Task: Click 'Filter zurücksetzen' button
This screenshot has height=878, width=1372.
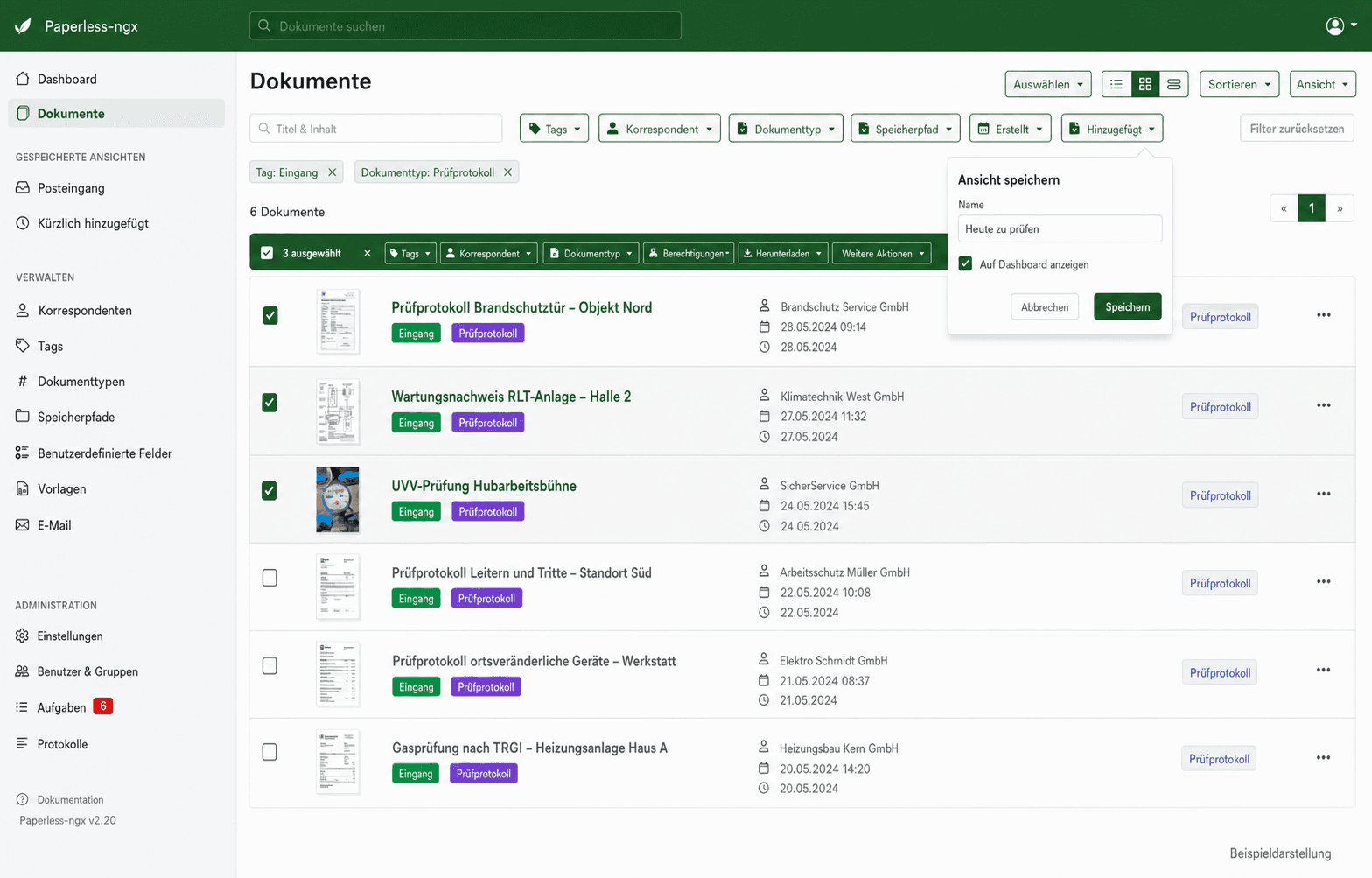Action: point(1297,129)
